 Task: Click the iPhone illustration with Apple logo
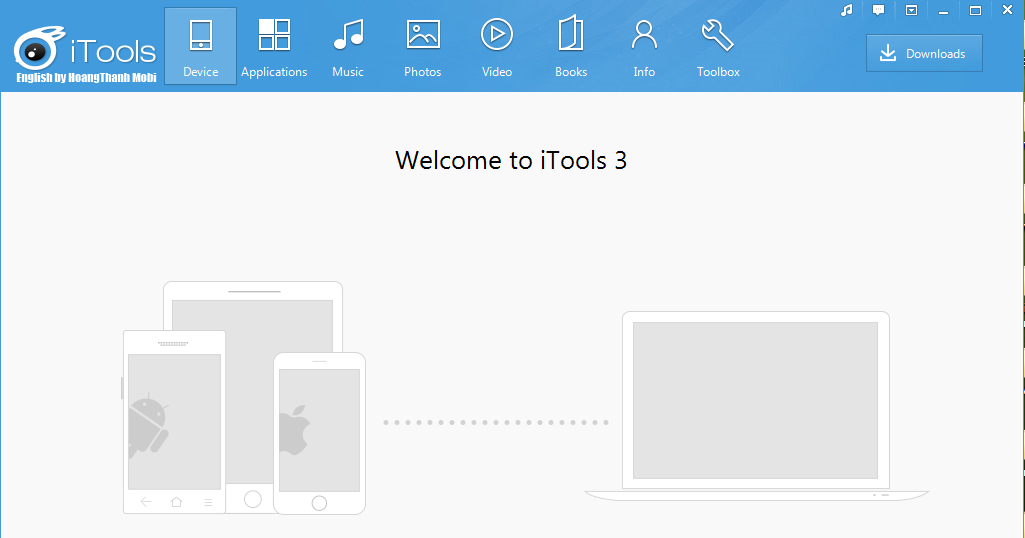[x=319, y=433]
